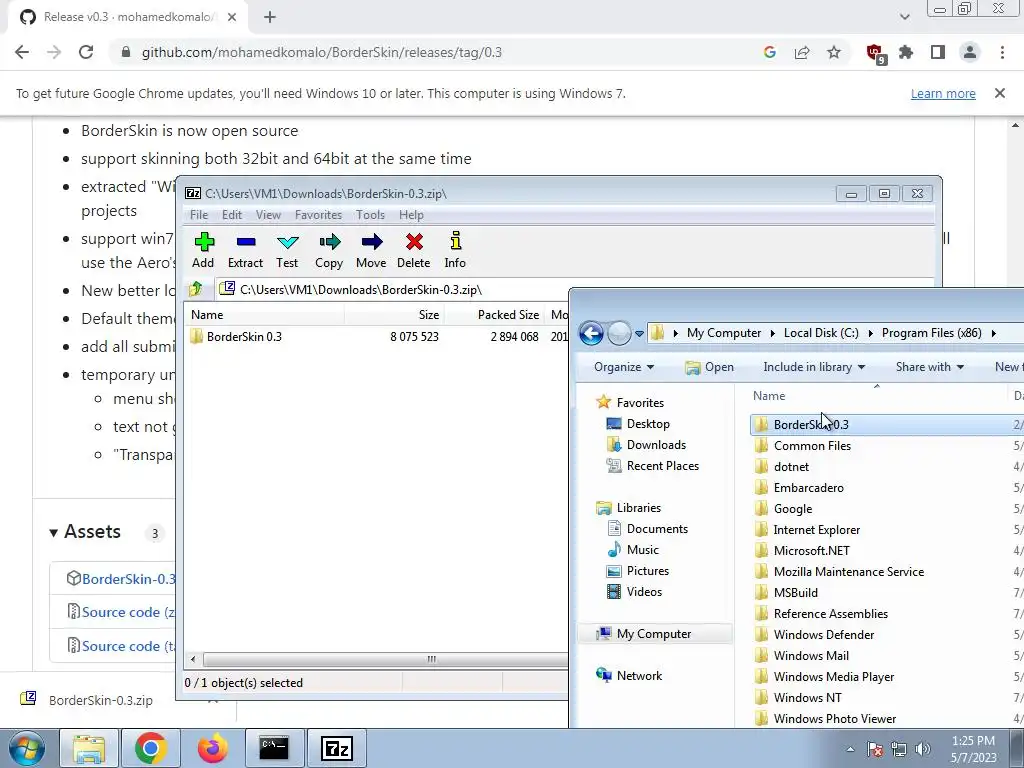Open the Help menu in 7-Zip
This screenshot has width=1024, height=768.
pos(411,215)
